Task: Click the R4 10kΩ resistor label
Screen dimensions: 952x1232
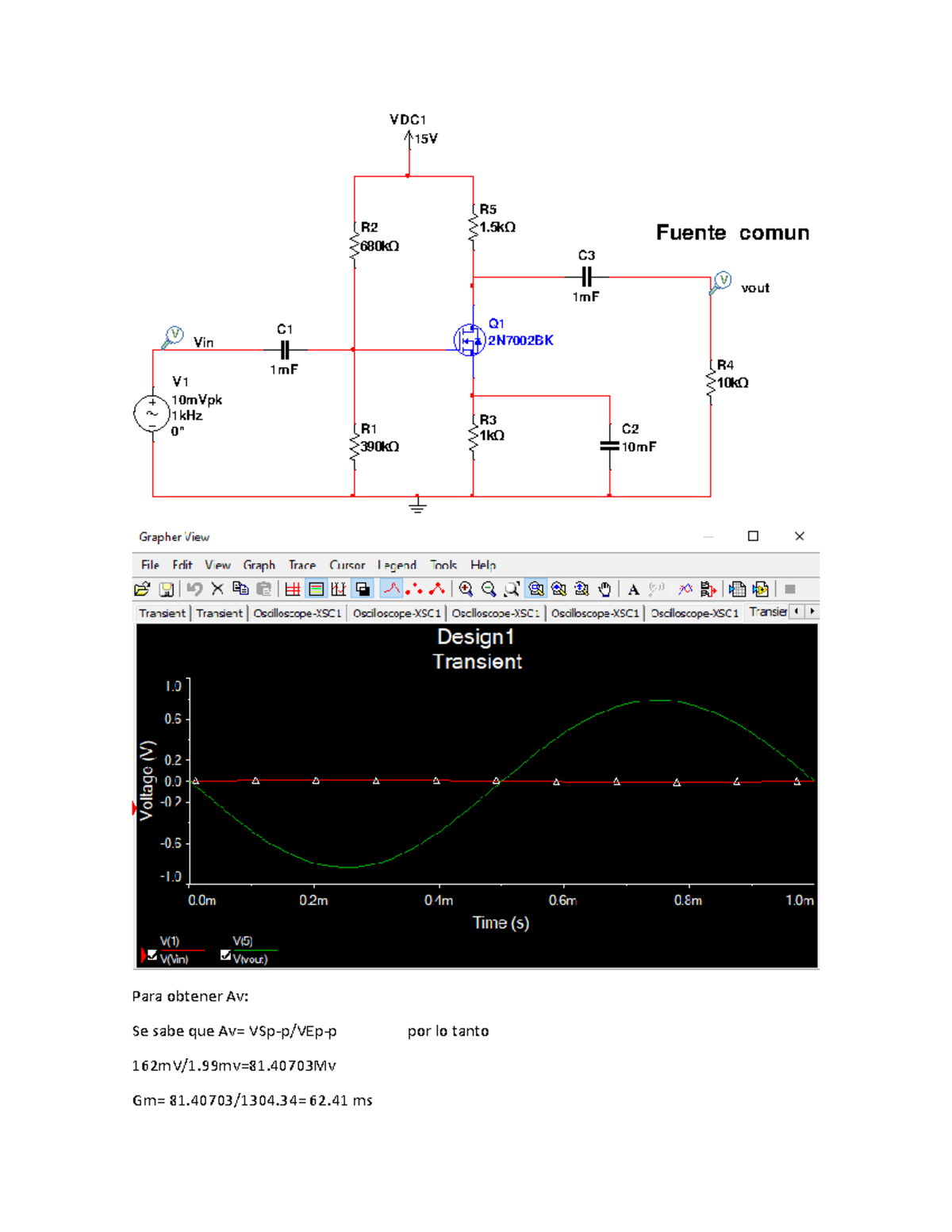Action: [x=732, y=374]
